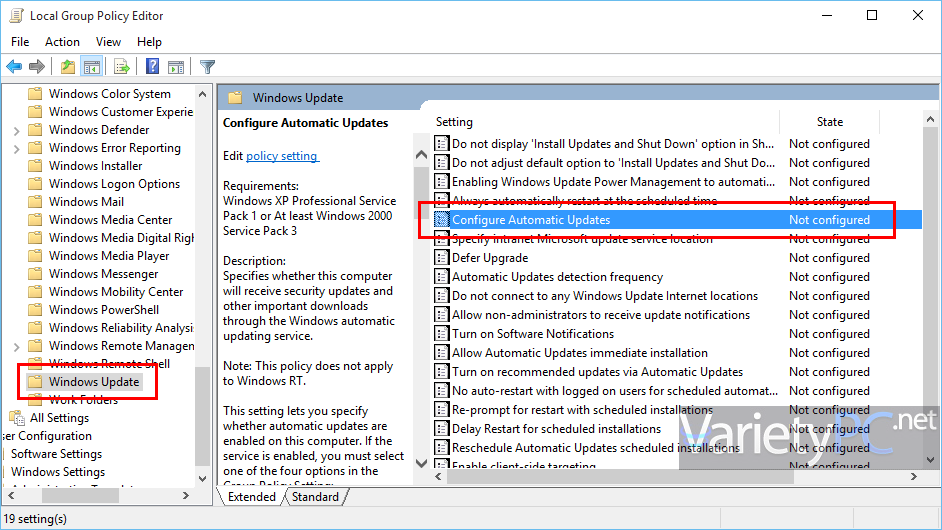Click the settings list scroll-down arrow
942x530 pixels.
[421, 463]
